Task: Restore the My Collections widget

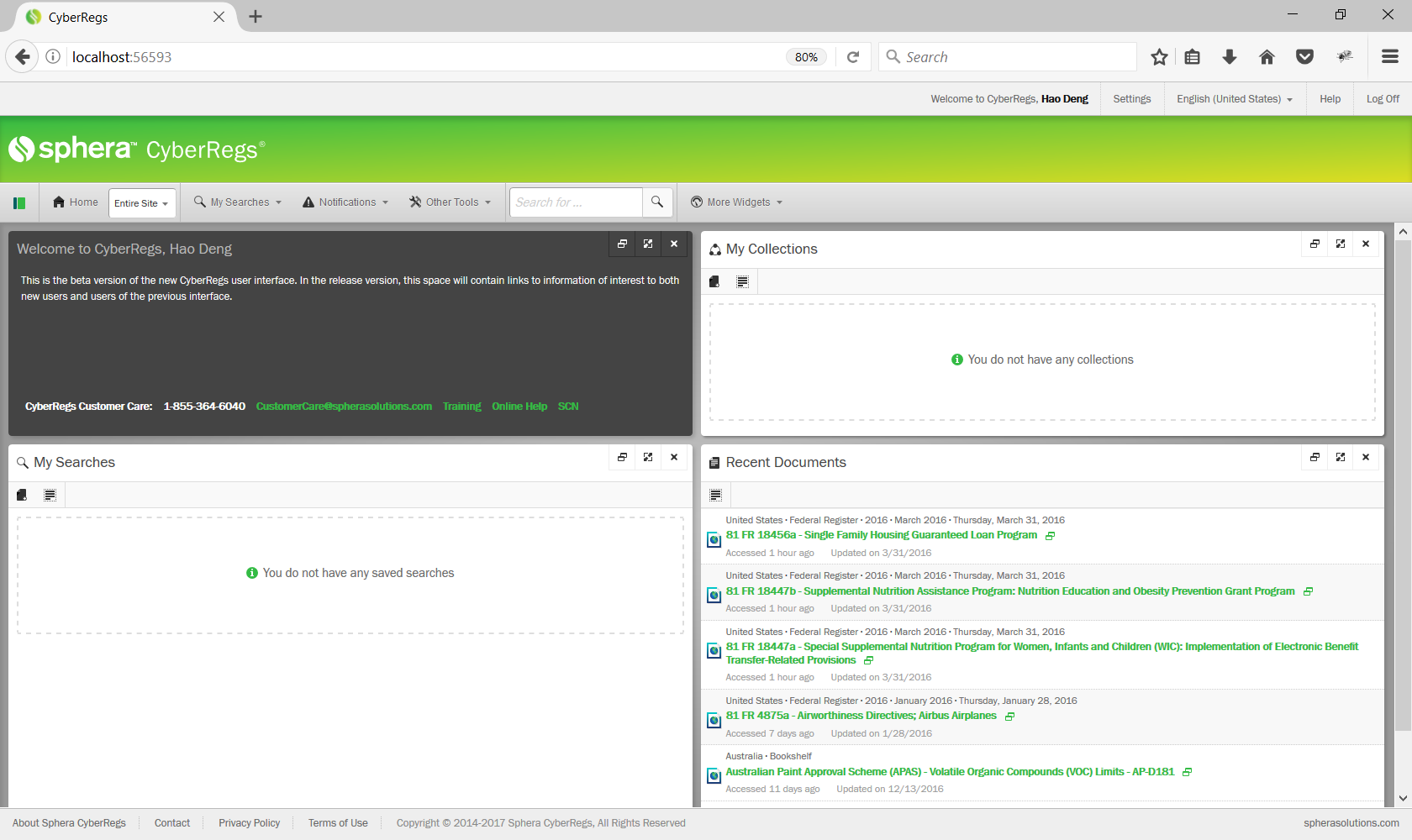Action: click(1315, 244)
